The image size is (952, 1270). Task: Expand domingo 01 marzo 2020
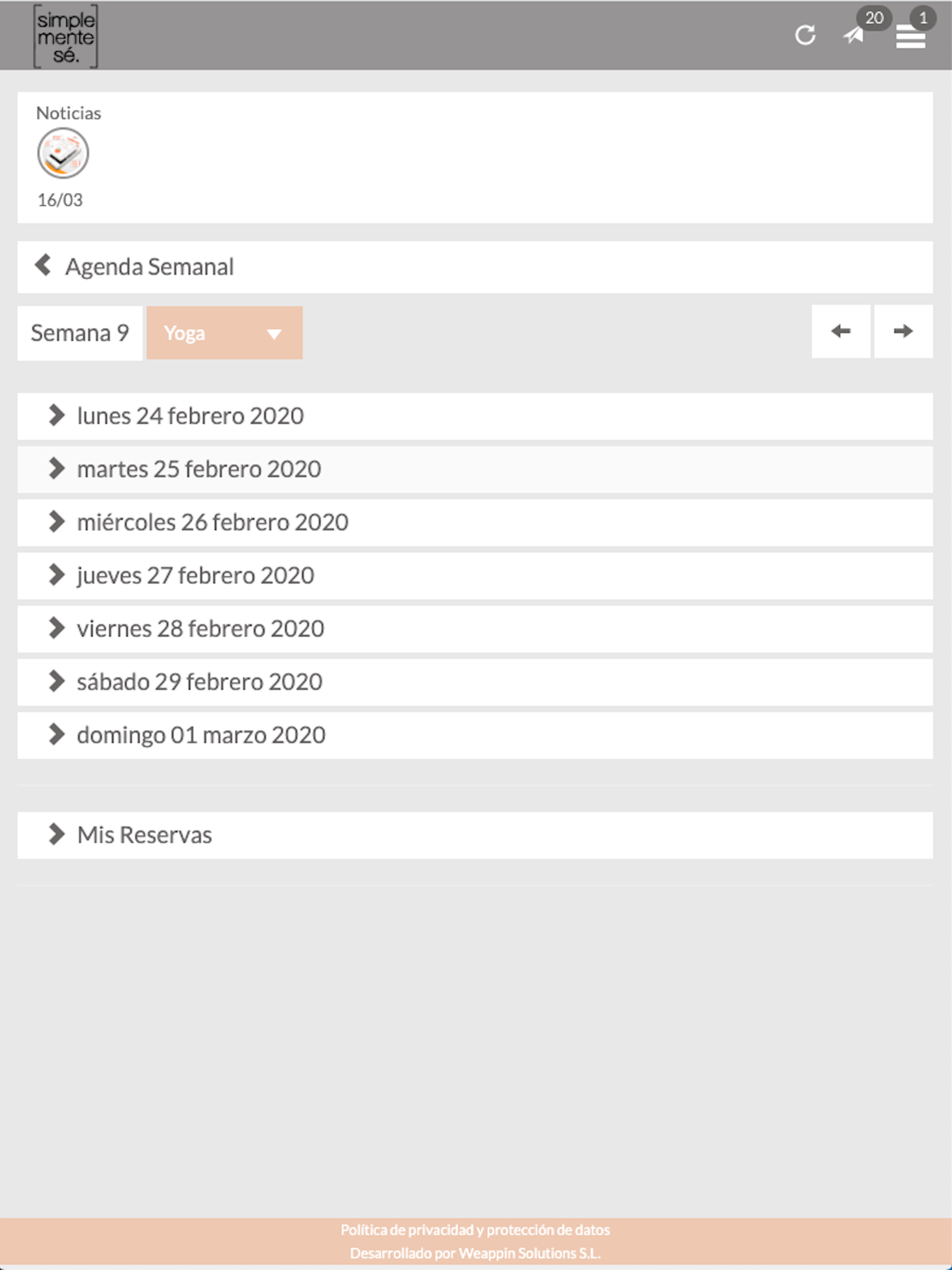475,735
